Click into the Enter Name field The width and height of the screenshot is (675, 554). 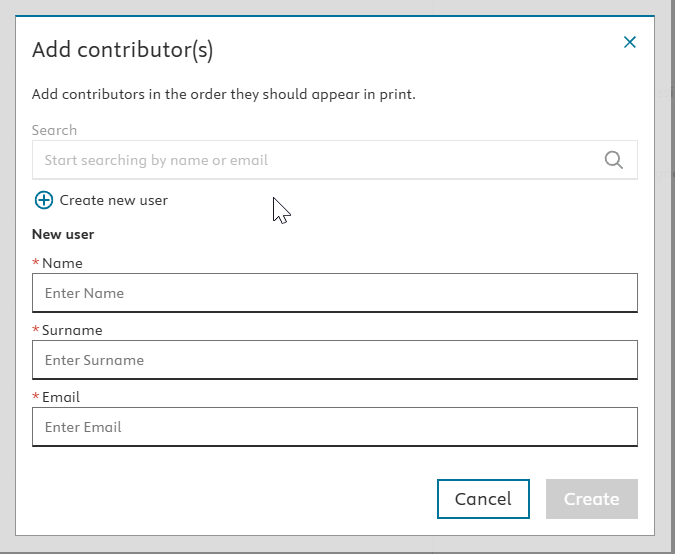click(334, 293)
